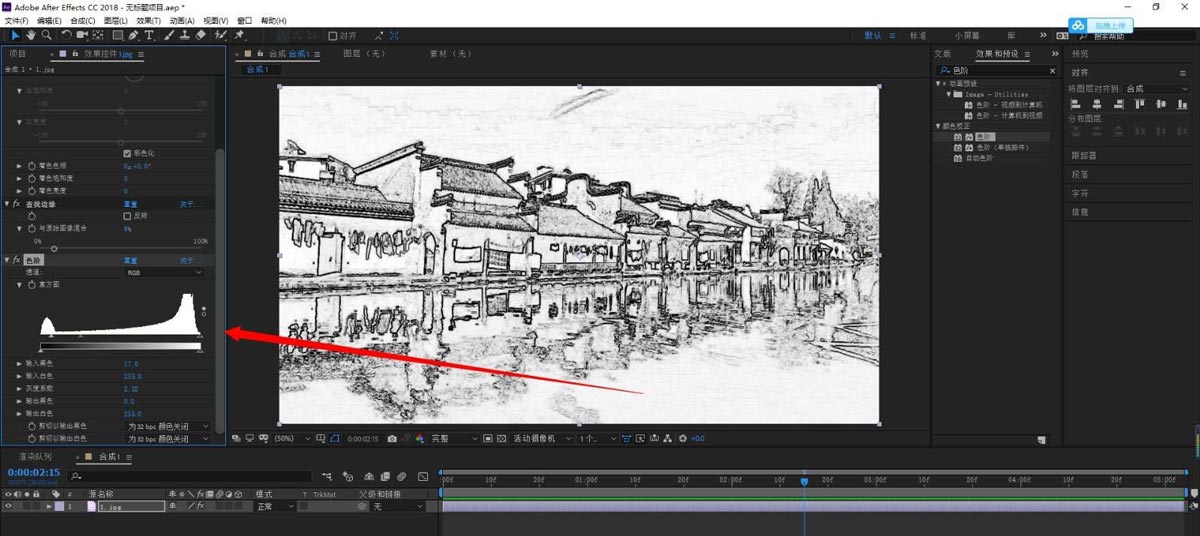This screenshot has width=1200, height=536.
Task: Select the Horizontal Type tool
Action: click(x=149, y=35)
